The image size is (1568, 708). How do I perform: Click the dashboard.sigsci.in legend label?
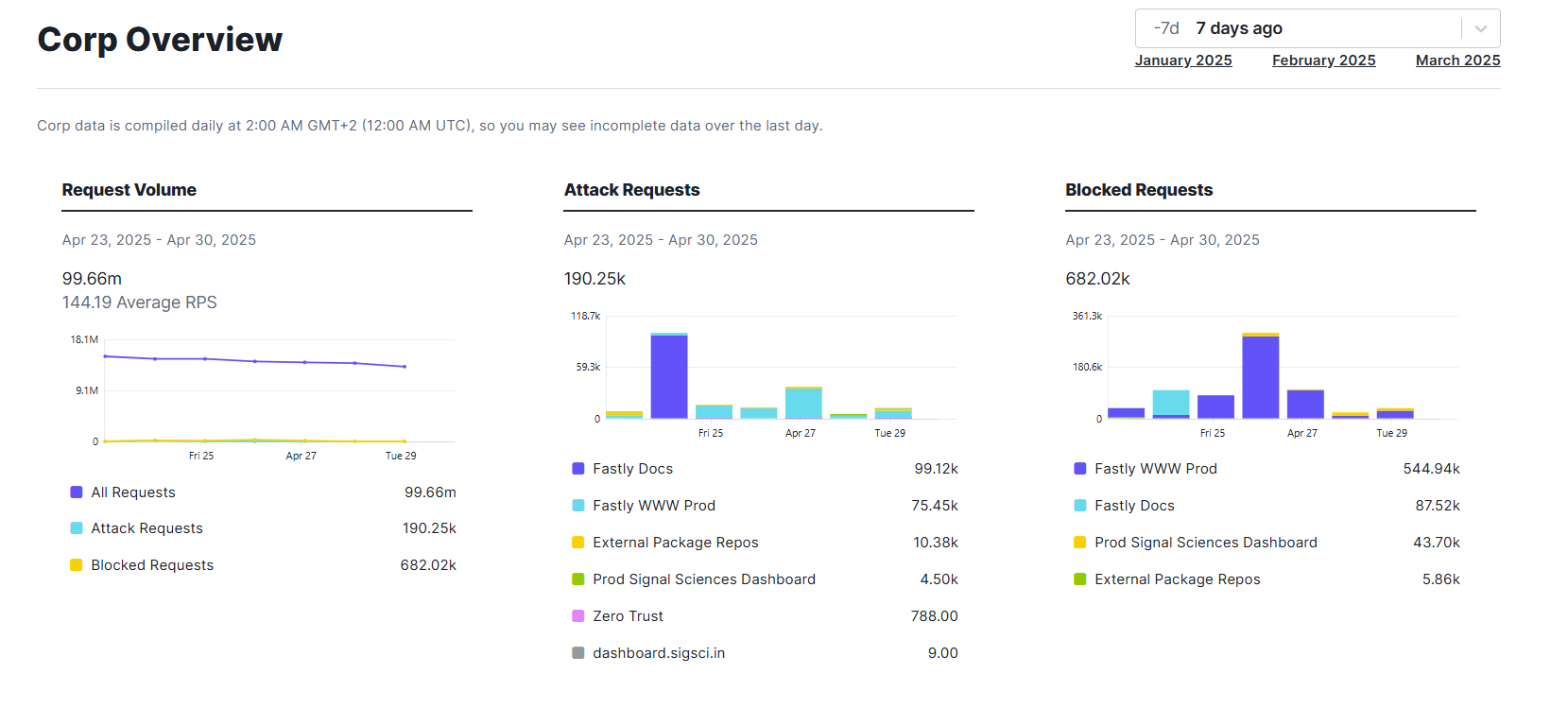659,653
